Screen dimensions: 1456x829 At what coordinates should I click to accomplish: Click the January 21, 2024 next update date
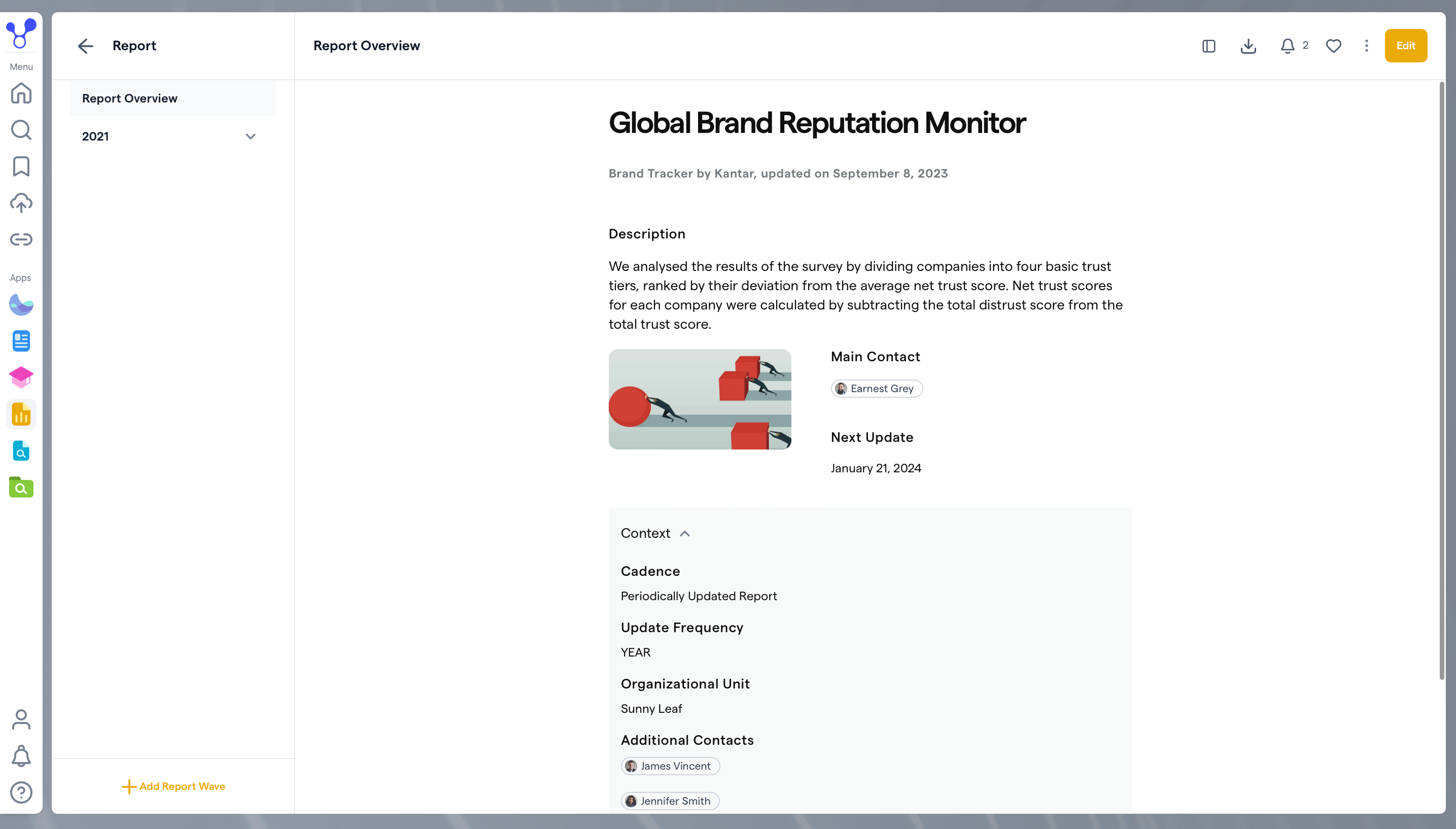coord(876,468)
